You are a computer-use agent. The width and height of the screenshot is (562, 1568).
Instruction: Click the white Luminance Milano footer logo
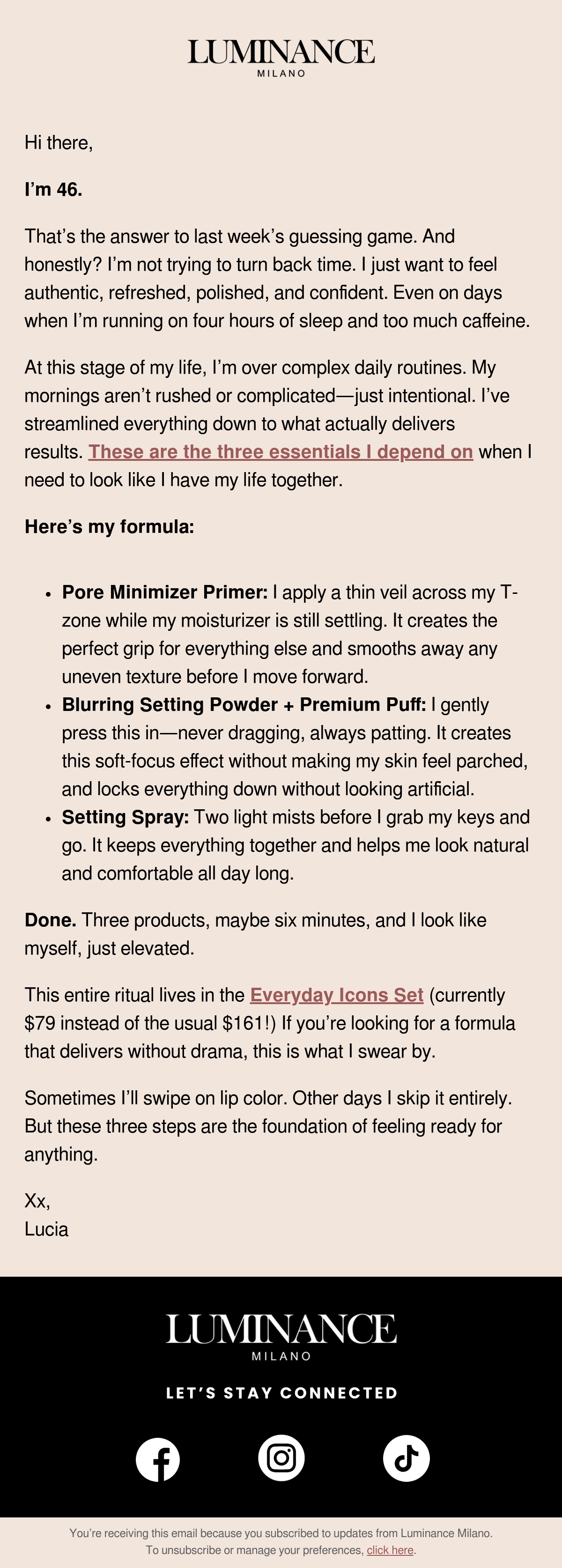(x=281, y=1337)
